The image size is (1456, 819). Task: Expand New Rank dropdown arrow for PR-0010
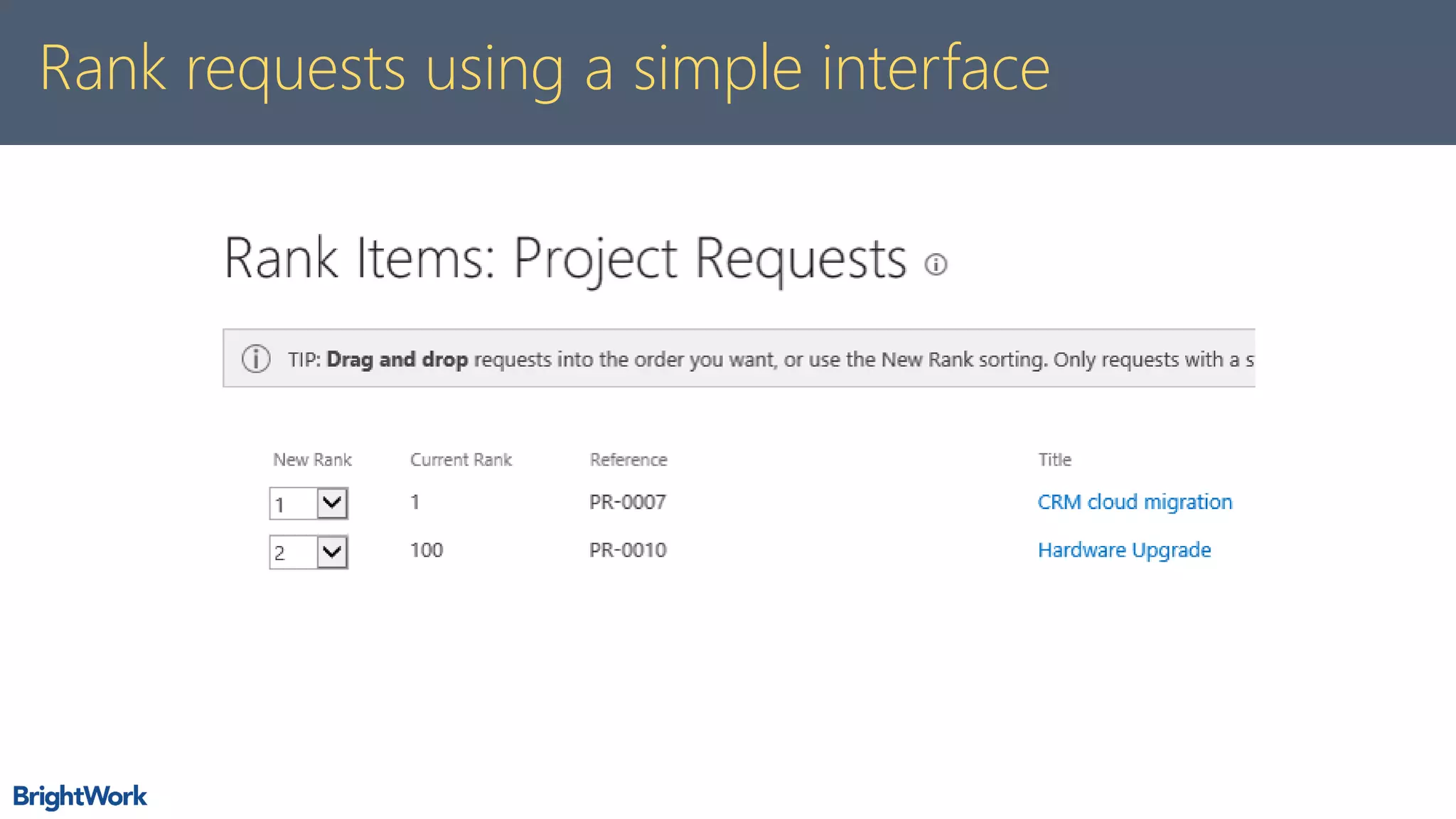[332, 552]
